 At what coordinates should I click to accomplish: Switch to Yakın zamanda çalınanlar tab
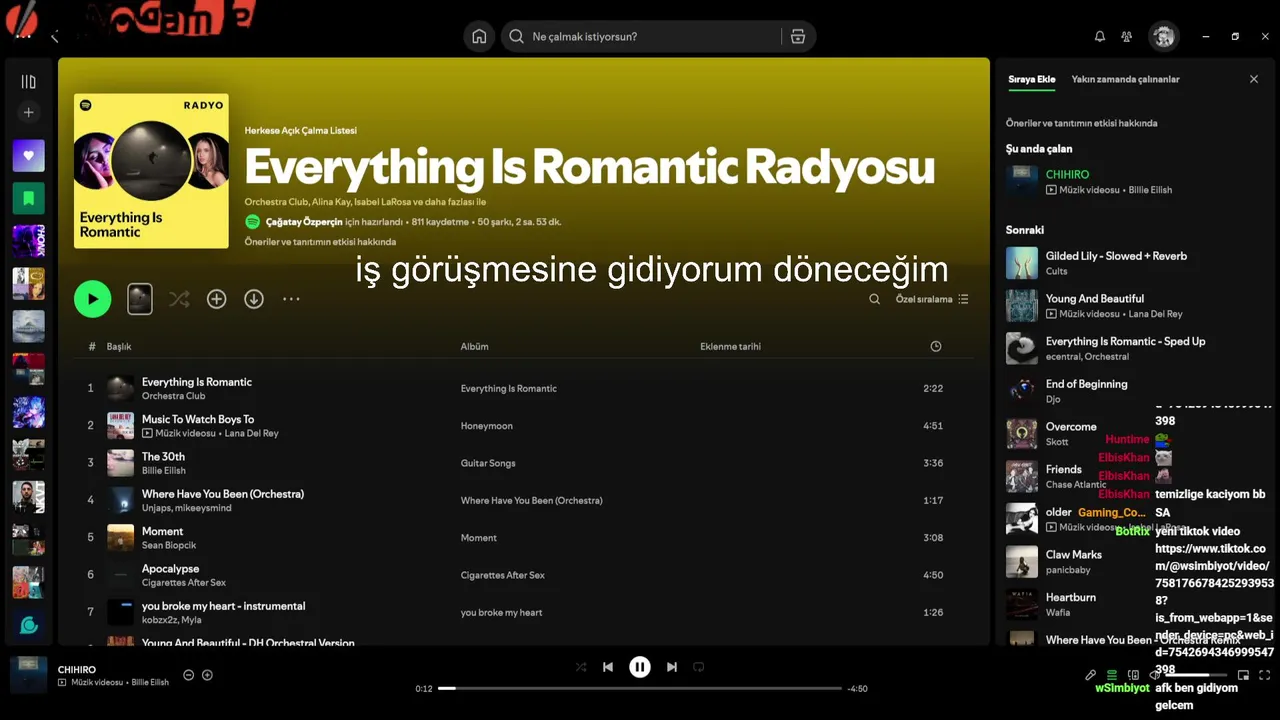pyautogui.click(x=1125, y=79)
